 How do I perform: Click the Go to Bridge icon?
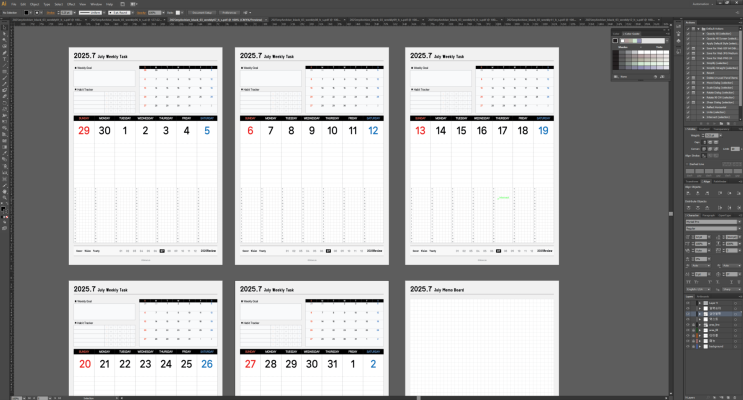(x=122, y=4)
